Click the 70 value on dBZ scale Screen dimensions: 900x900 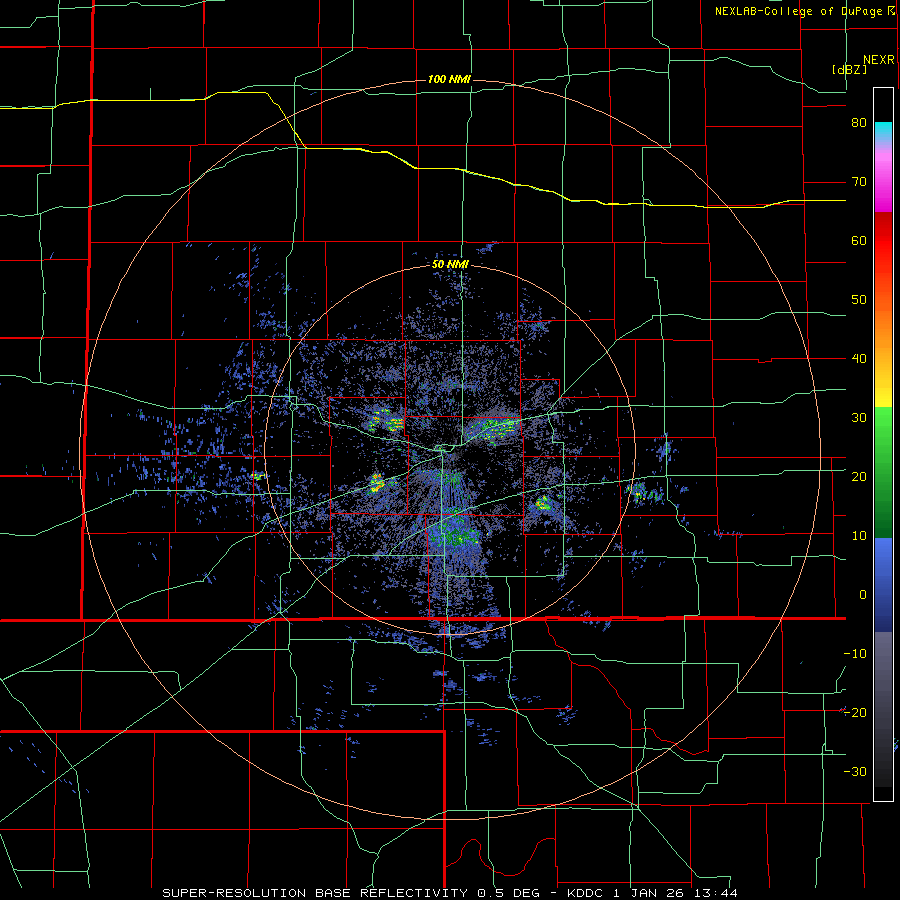pos(859,182)
